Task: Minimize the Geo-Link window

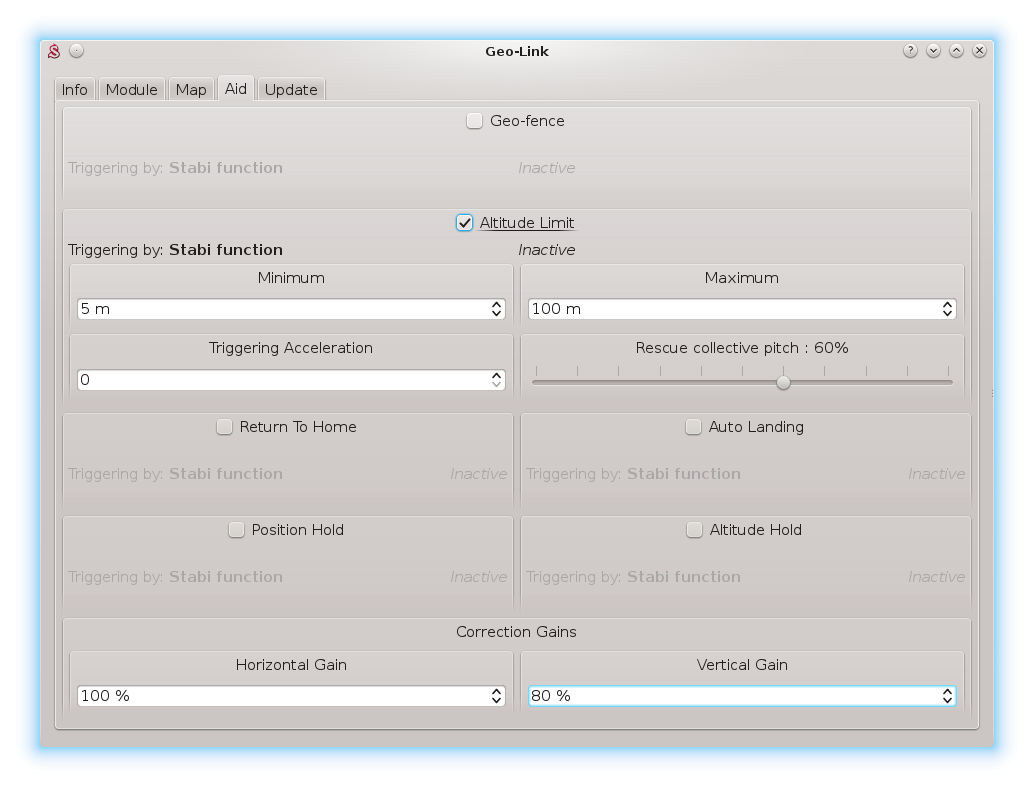Action: [933, 50]
